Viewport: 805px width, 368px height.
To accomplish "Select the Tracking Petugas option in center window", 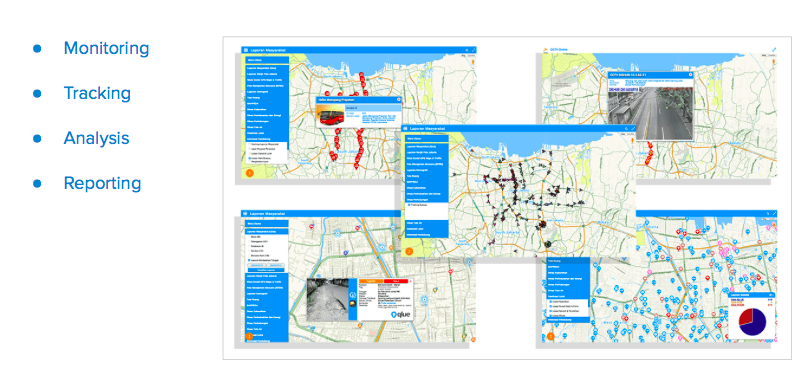I will click(409, 205).
